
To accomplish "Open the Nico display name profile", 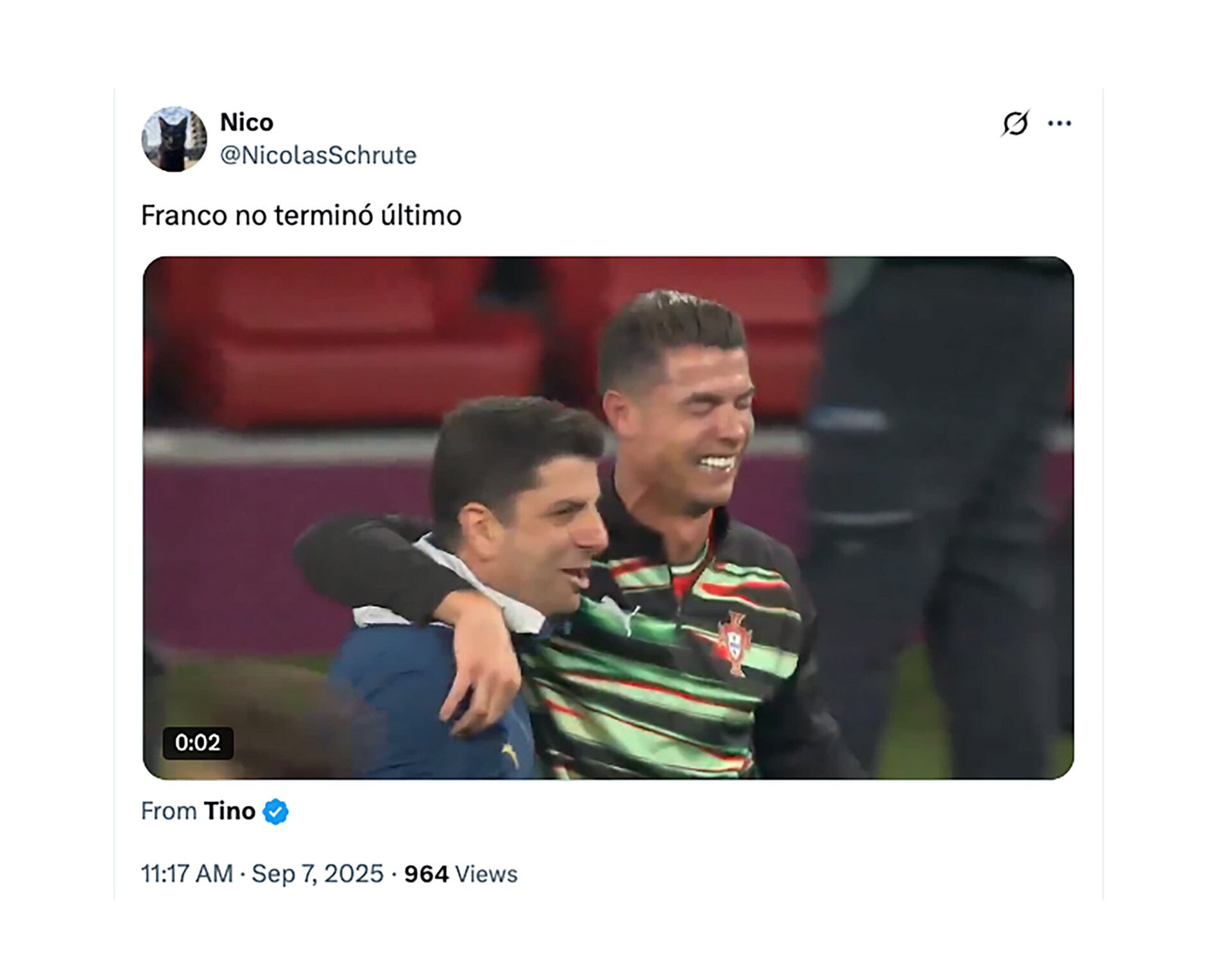I will tap(246, 122).
